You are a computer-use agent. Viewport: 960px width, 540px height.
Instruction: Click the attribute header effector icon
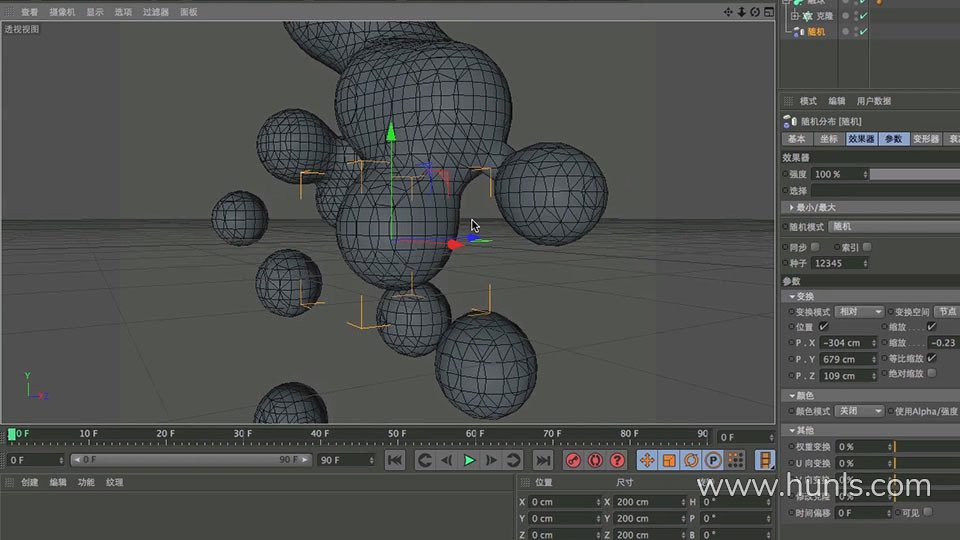coord(790,121)
